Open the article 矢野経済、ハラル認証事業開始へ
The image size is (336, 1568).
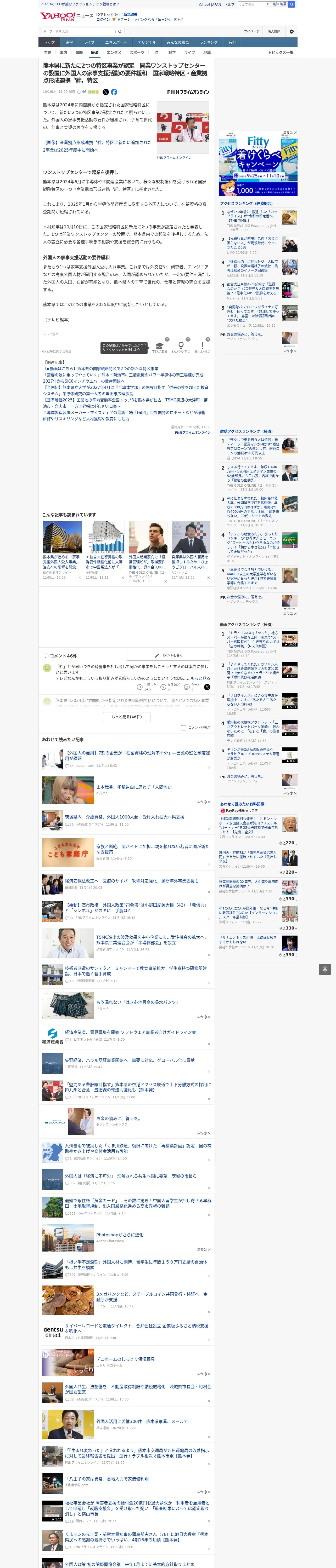coord(129,1060)
